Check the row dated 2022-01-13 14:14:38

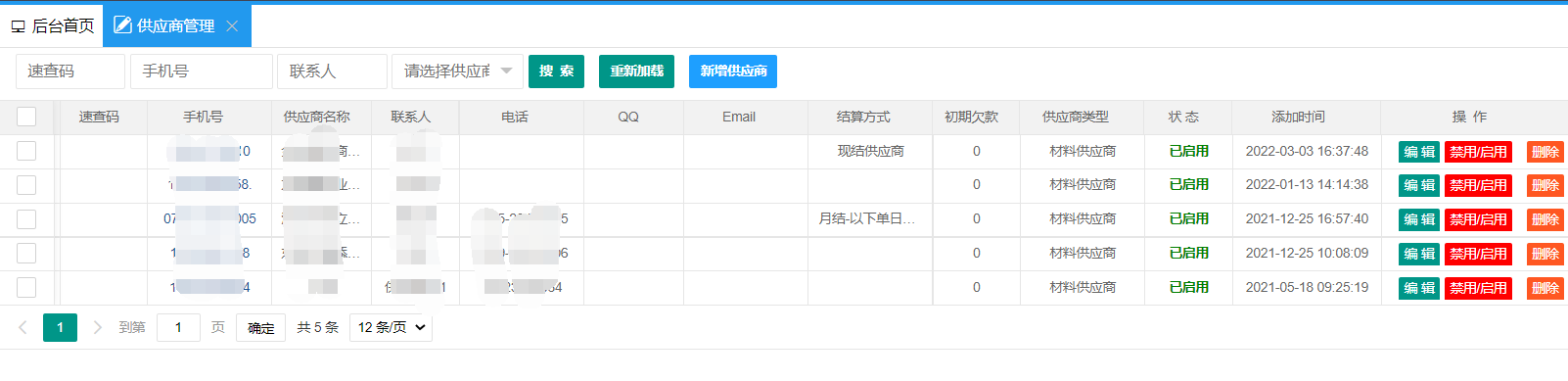pos(26,185)
